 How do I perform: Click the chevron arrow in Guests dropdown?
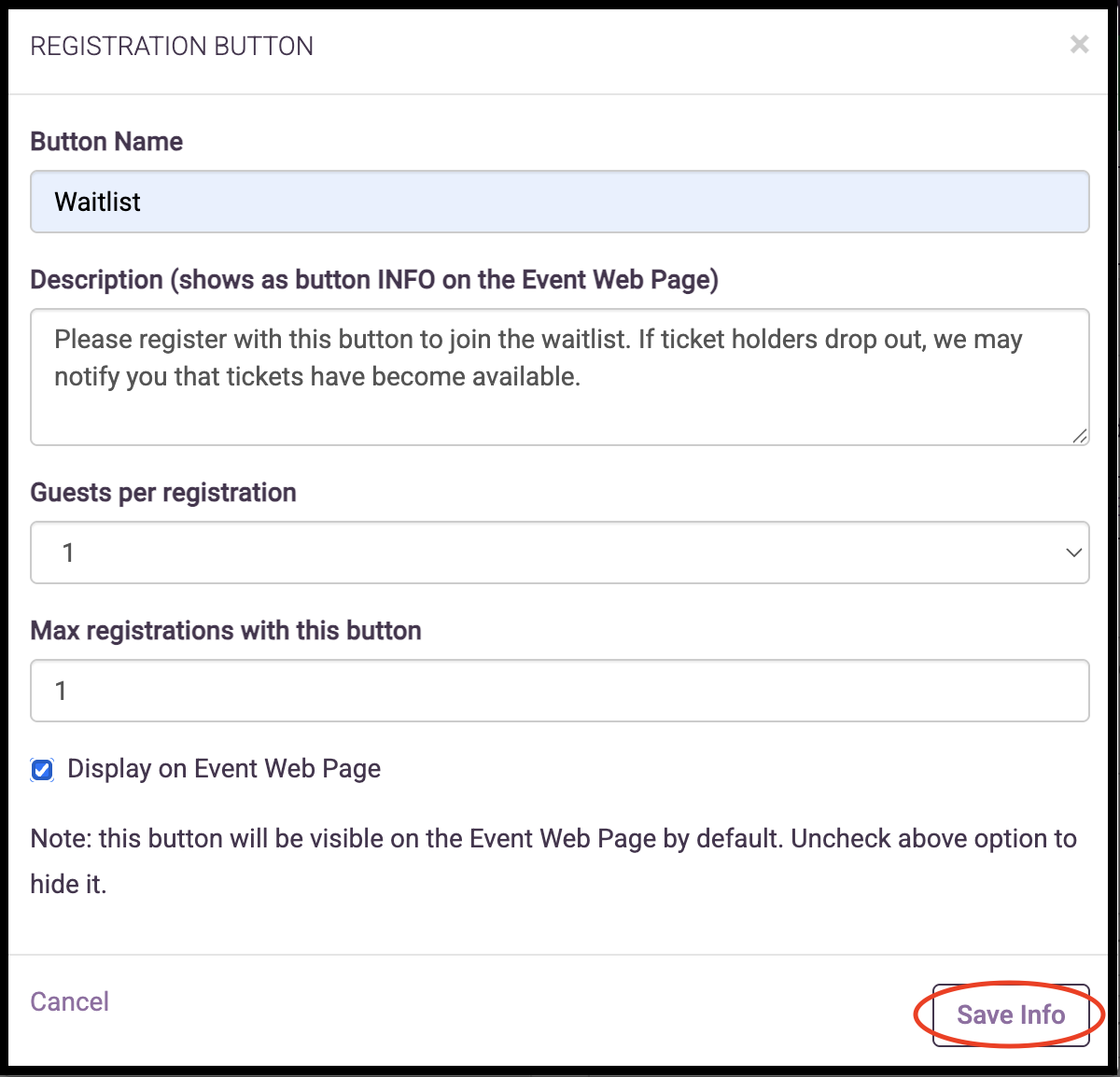[x=1073, y=552]
